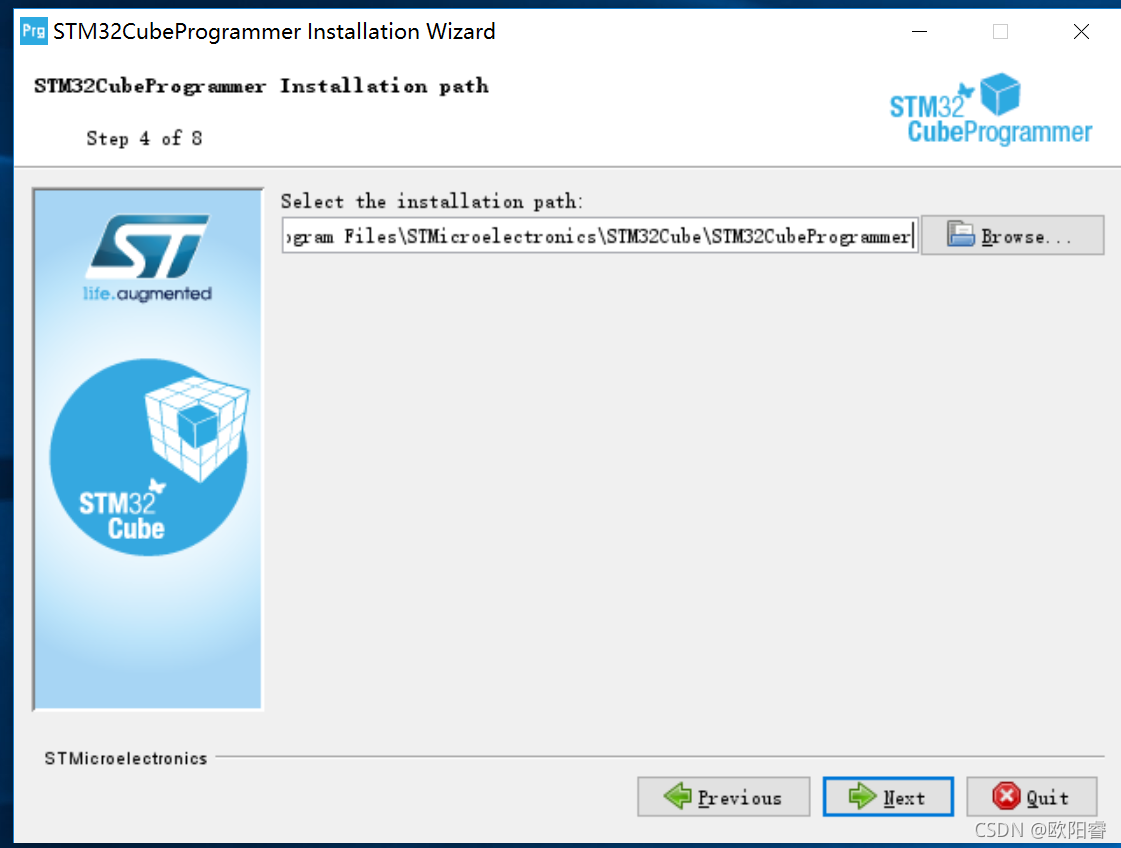1121x848 pixels.
Task: Click the 'Step 4 of 8' text
Action: point(144,138)
